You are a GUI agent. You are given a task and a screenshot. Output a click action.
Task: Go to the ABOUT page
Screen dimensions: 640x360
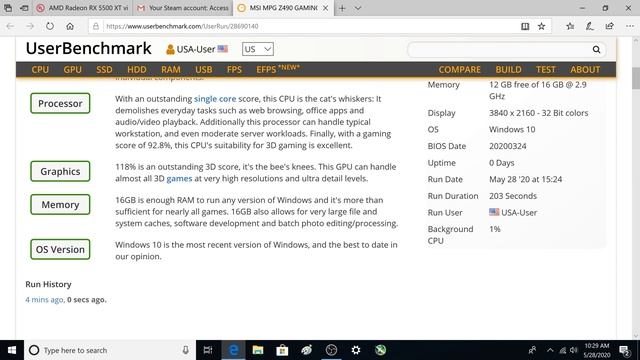pyautogui.click(x=585, y=69)
